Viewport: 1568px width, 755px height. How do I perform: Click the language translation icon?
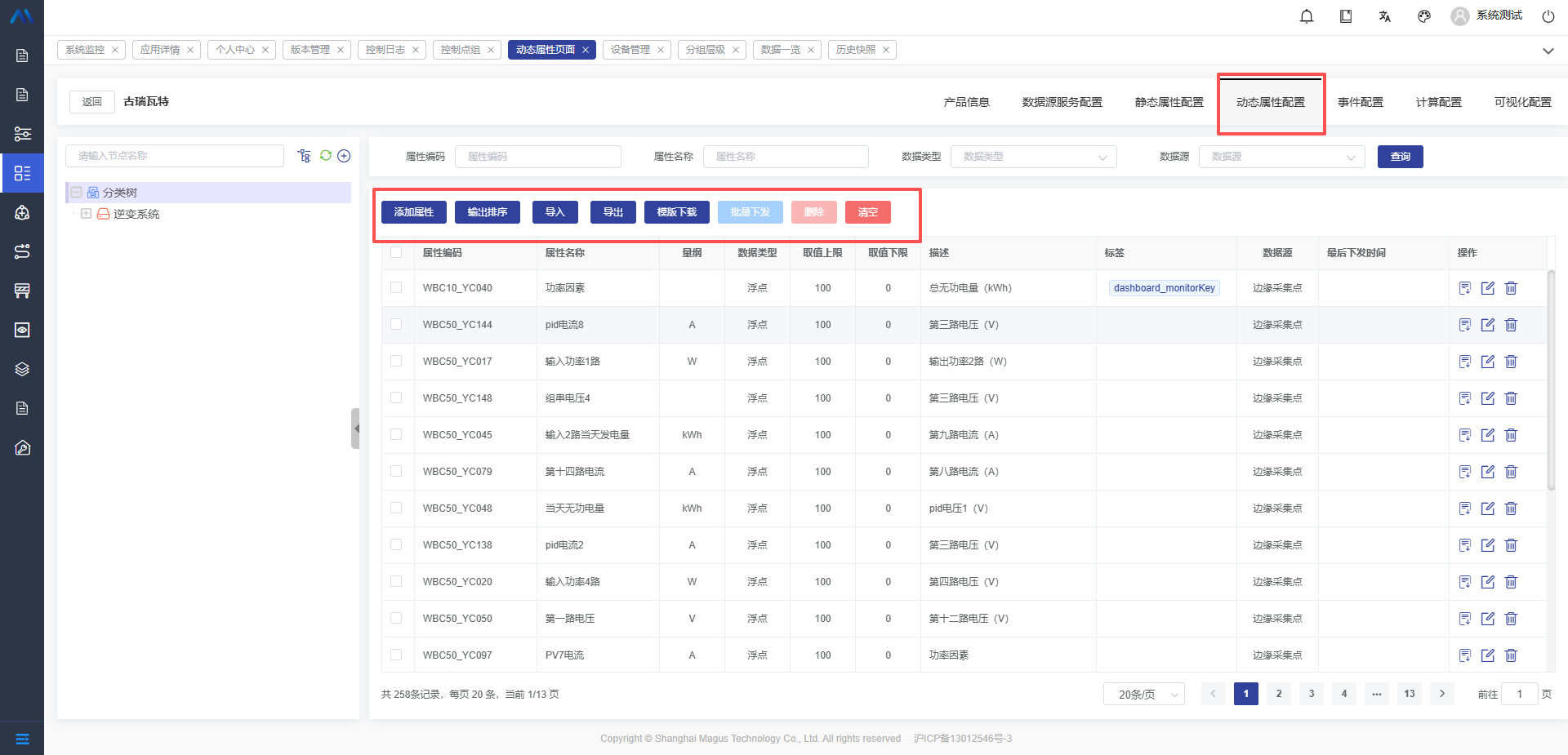1385,16
